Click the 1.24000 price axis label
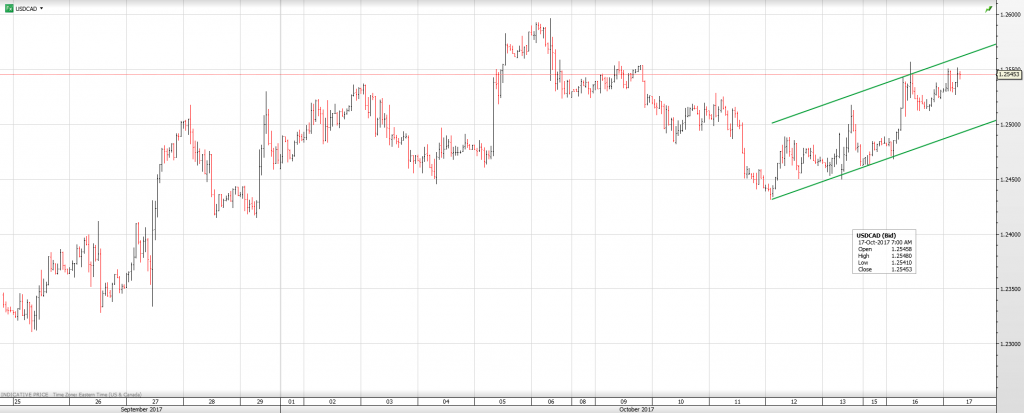This screenshot has height=413, width=1024. [x=1008, y=234]
